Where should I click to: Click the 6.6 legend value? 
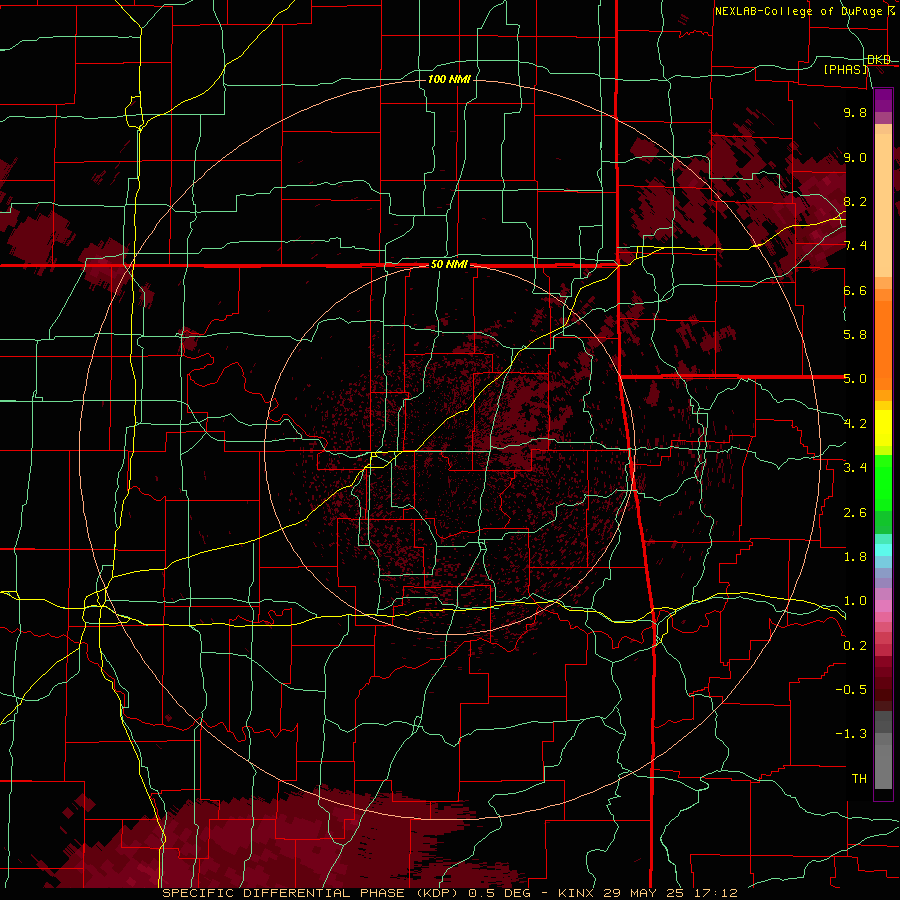pos(855,290)
